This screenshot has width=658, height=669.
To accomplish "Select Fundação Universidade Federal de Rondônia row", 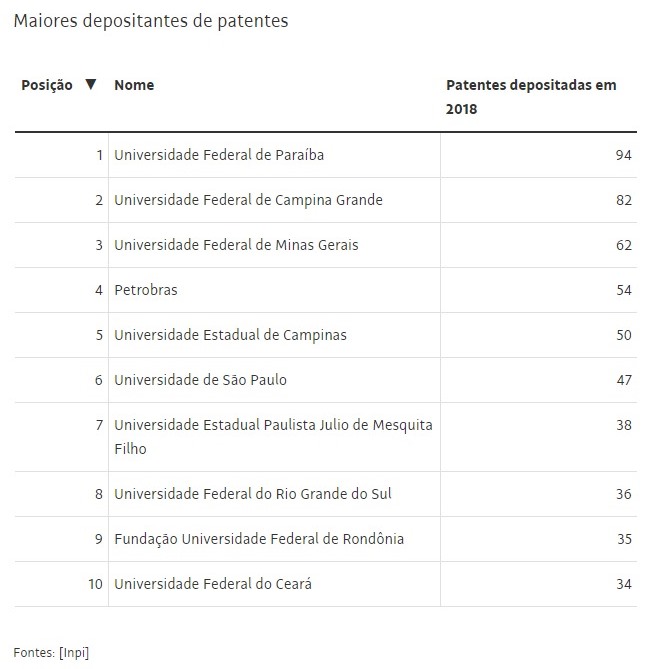I will click(259, 539).
